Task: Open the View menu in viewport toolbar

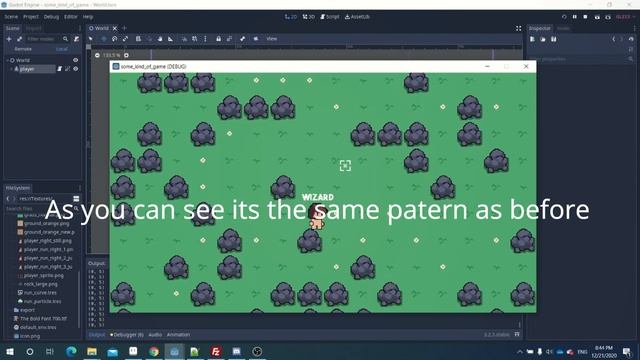Action: pyautogui.click(x=271, y=39)
